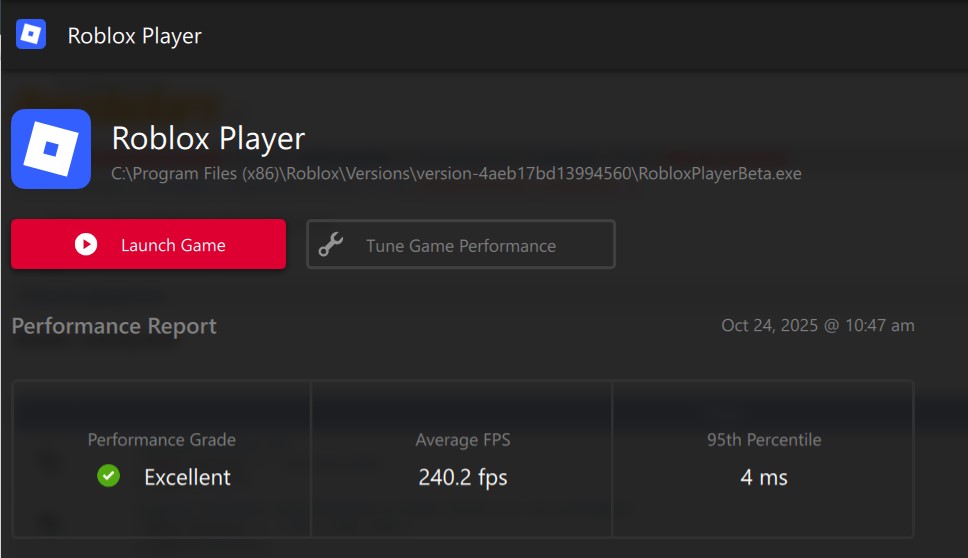This screenshot has height=558, width=968.
Task: Click the Performance Grade label
Action: [x=162, y=440]
